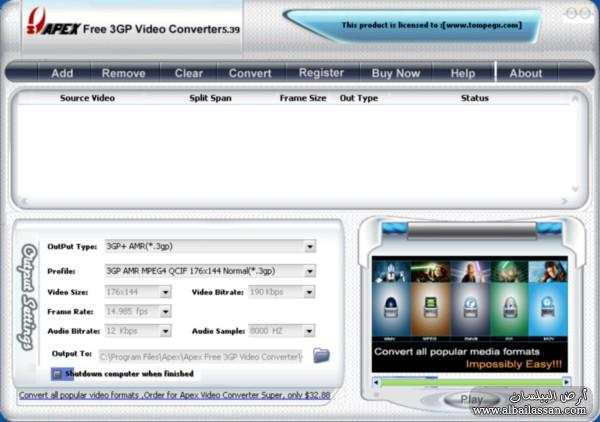Click the Buy Now toolbar item
This screenshot has height=422, width=600.
pyautogui.click(x=396, y=73)
